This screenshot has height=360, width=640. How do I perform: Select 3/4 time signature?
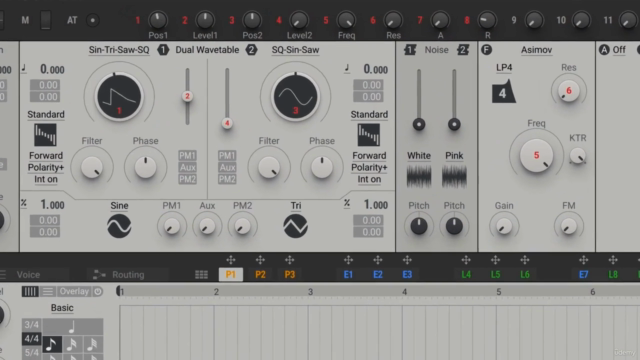point(31,325)
